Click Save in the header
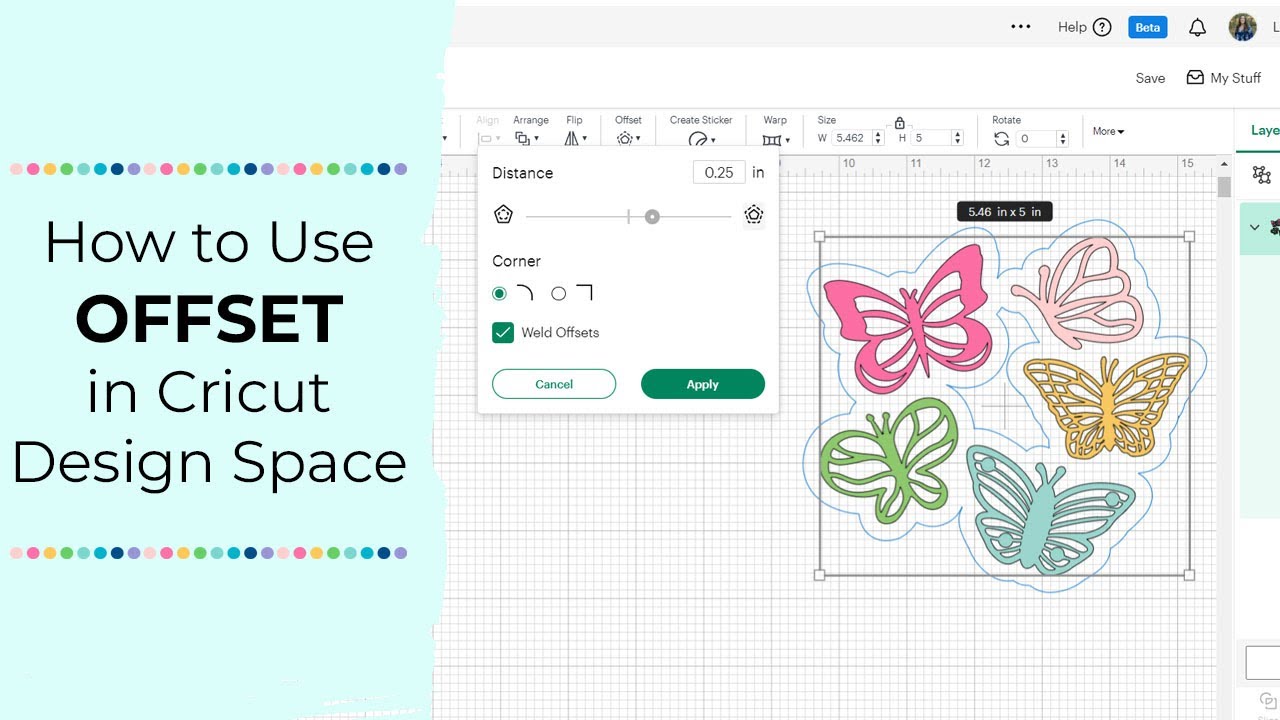The height and width of the screenshot is (720, 1280). pos(1150,78)
